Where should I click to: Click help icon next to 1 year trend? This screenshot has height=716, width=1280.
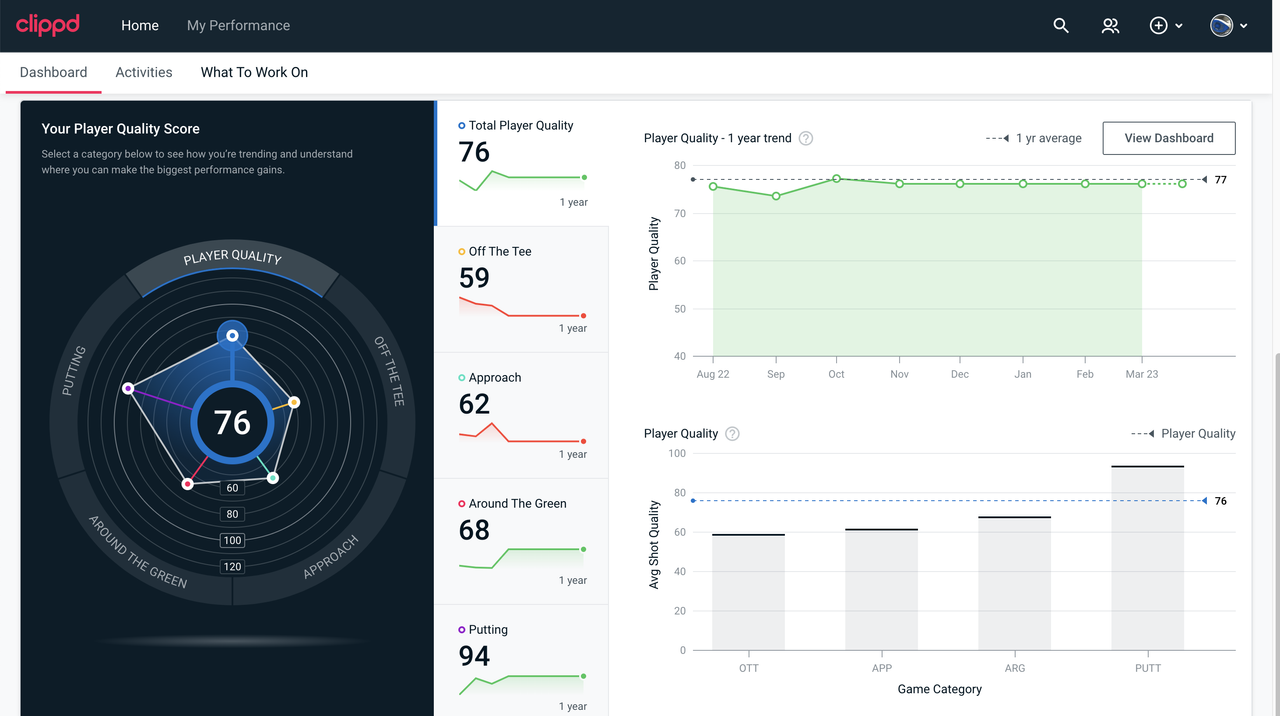pyautogui.click(x=806, y=139)
